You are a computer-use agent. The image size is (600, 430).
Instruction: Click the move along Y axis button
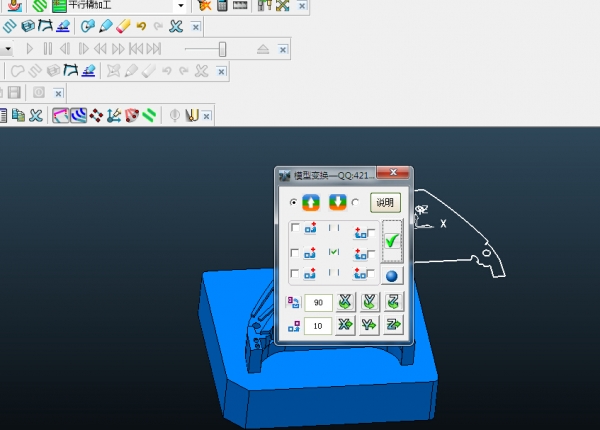click(x=369, y=325)
